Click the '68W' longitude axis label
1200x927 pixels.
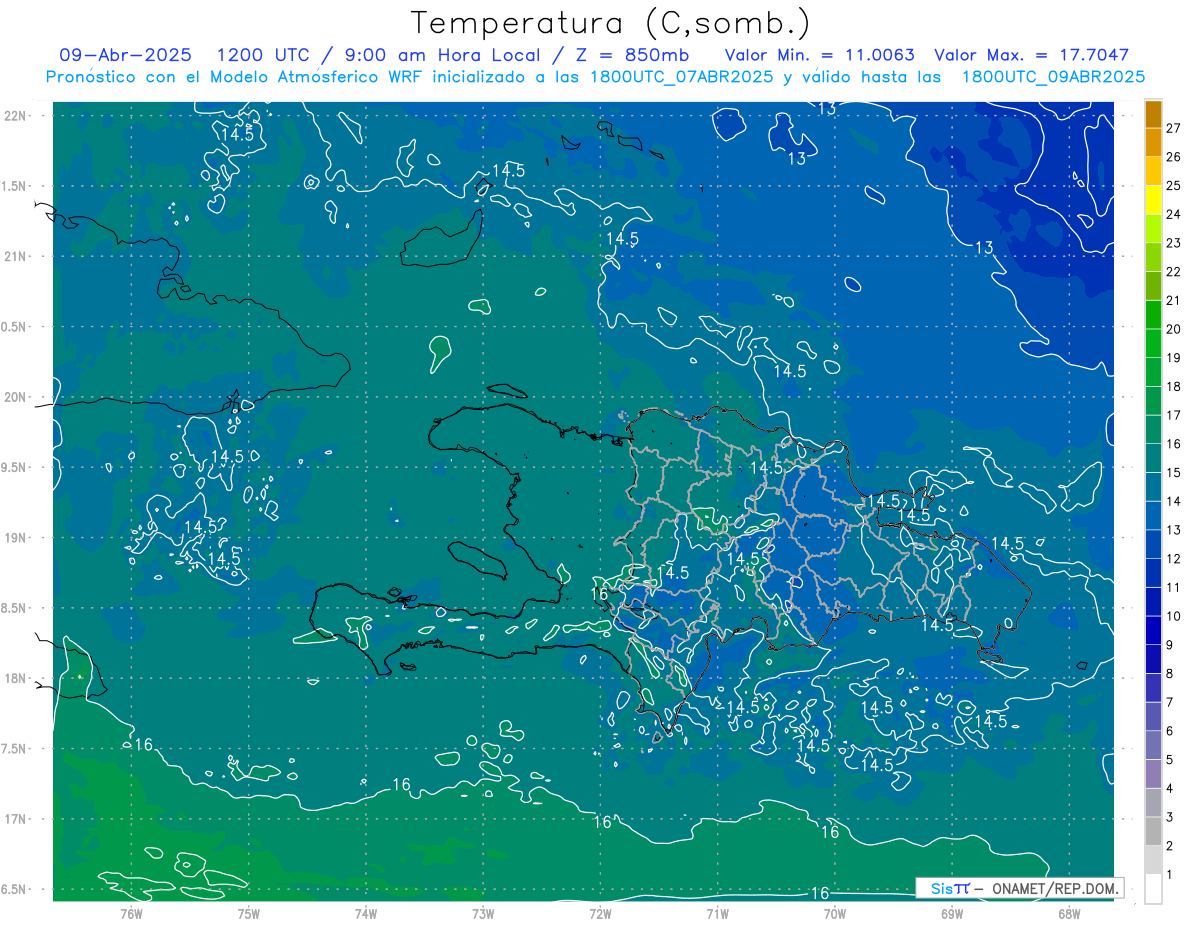click(1069, 913)
